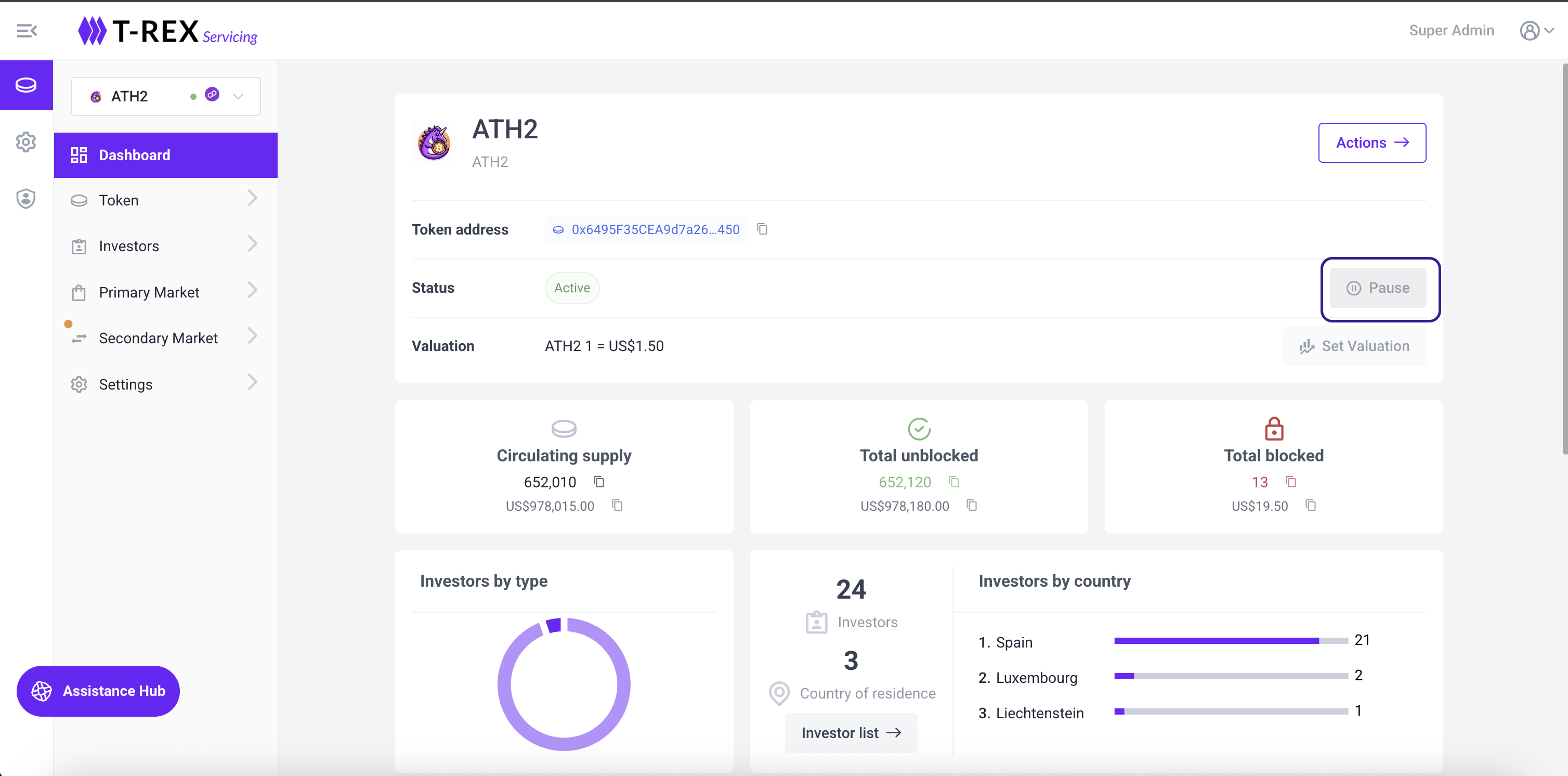
Task: Click the Dashboard grid icon
Action: pos(79,154)
